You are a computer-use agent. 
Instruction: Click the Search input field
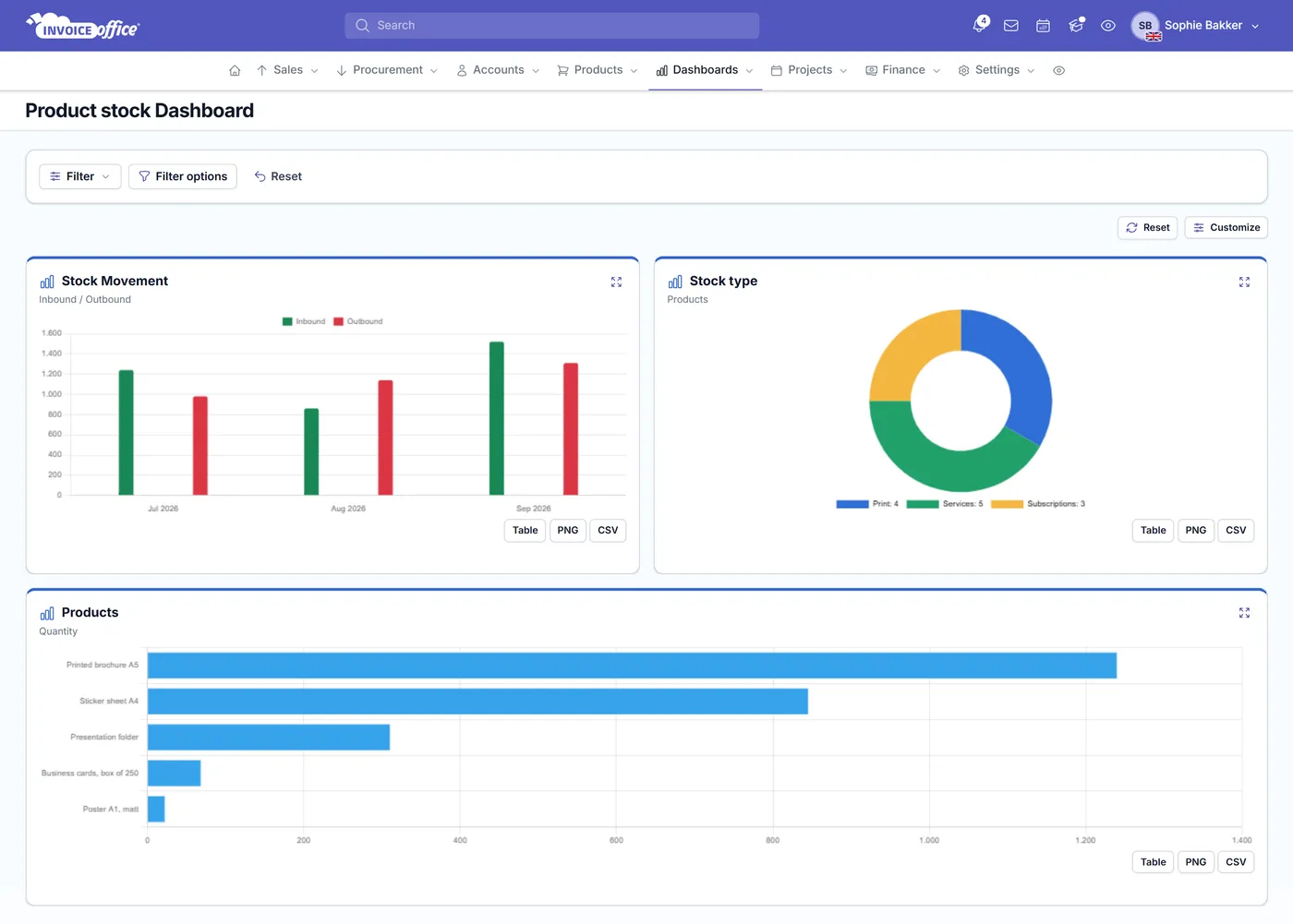point(552,26)
